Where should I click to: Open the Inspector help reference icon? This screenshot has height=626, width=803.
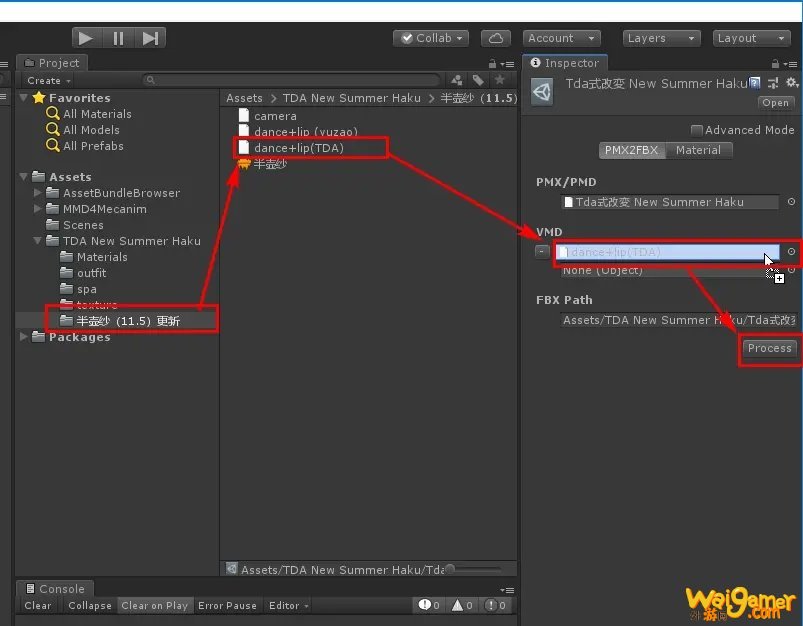[754, 83]
